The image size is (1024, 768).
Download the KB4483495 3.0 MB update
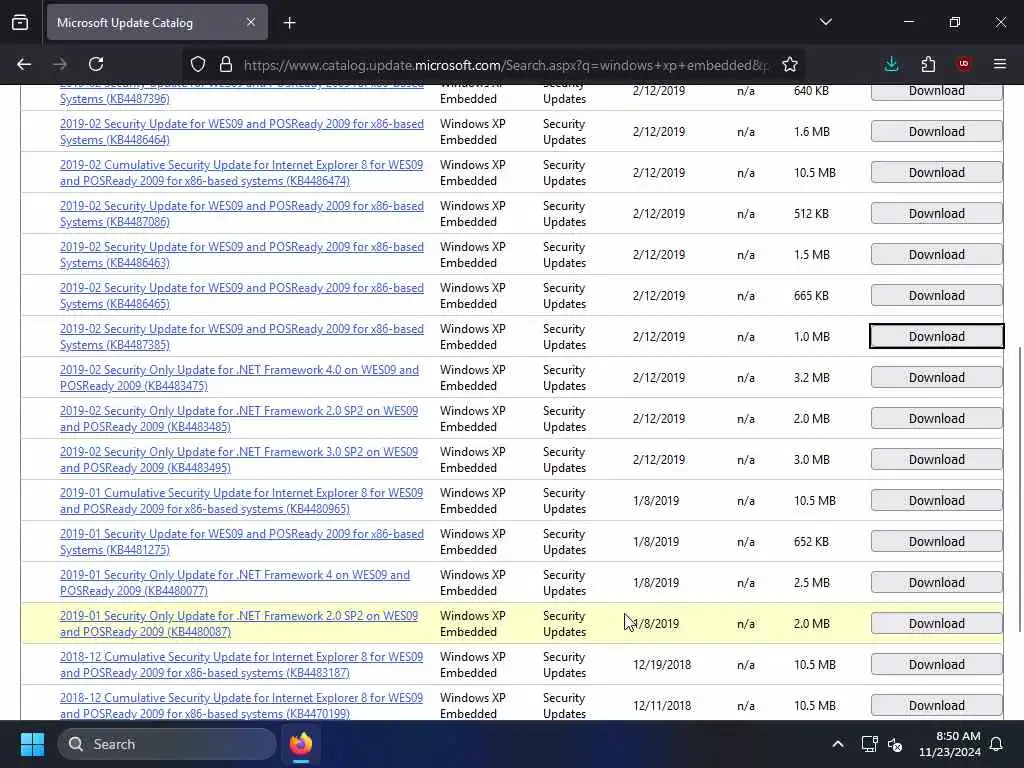(x=936, y=459)
